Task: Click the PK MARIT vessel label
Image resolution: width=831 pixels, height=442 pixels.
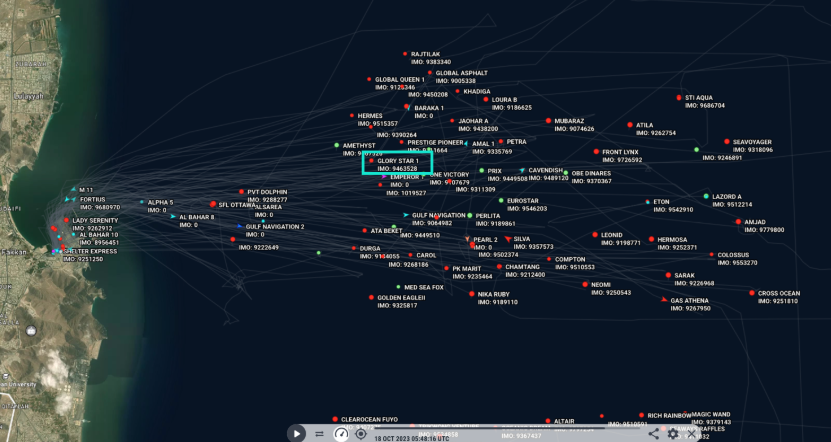Action: click(x=467, y=269)
